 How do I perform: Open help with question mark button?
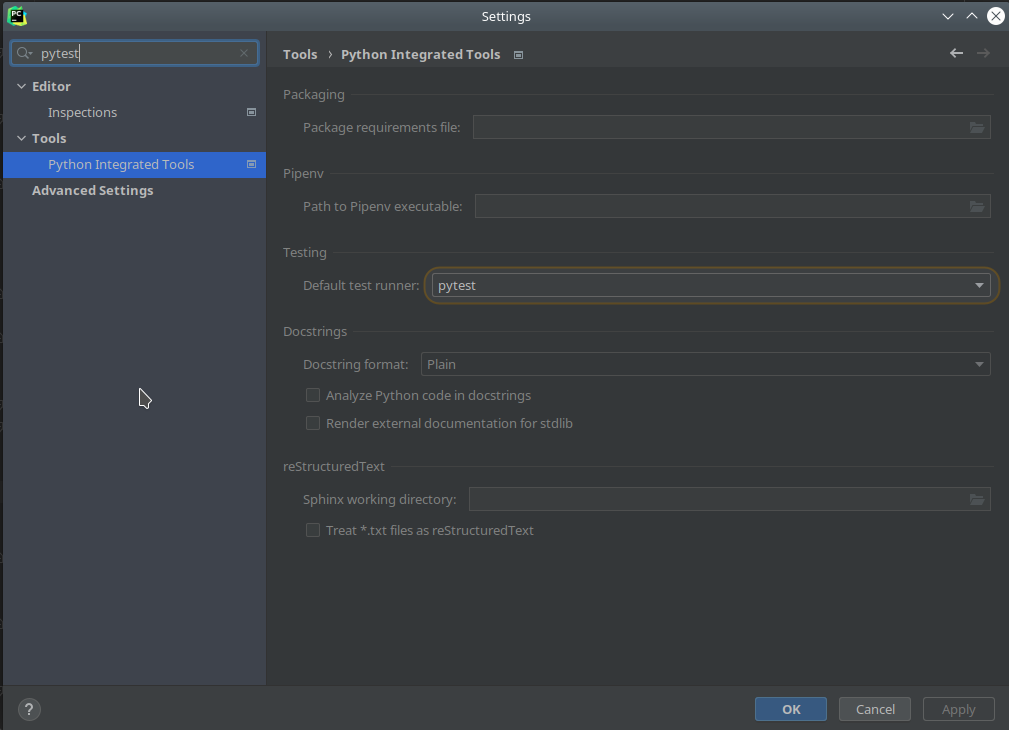pyautogui.click(x=29, y=709)
